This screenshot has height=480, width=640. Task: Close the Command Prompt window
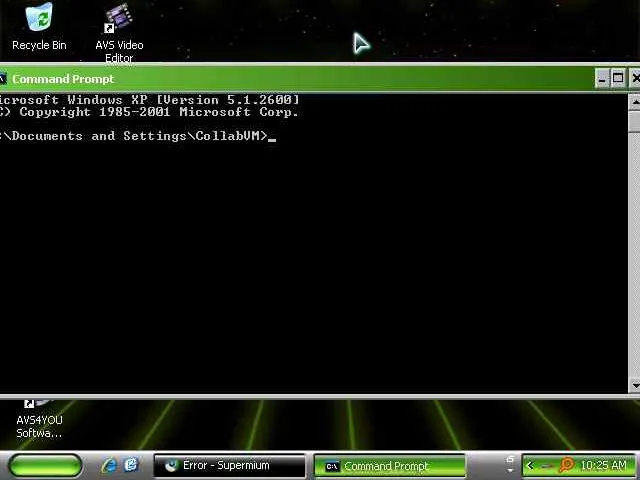[x=634, y=78]
